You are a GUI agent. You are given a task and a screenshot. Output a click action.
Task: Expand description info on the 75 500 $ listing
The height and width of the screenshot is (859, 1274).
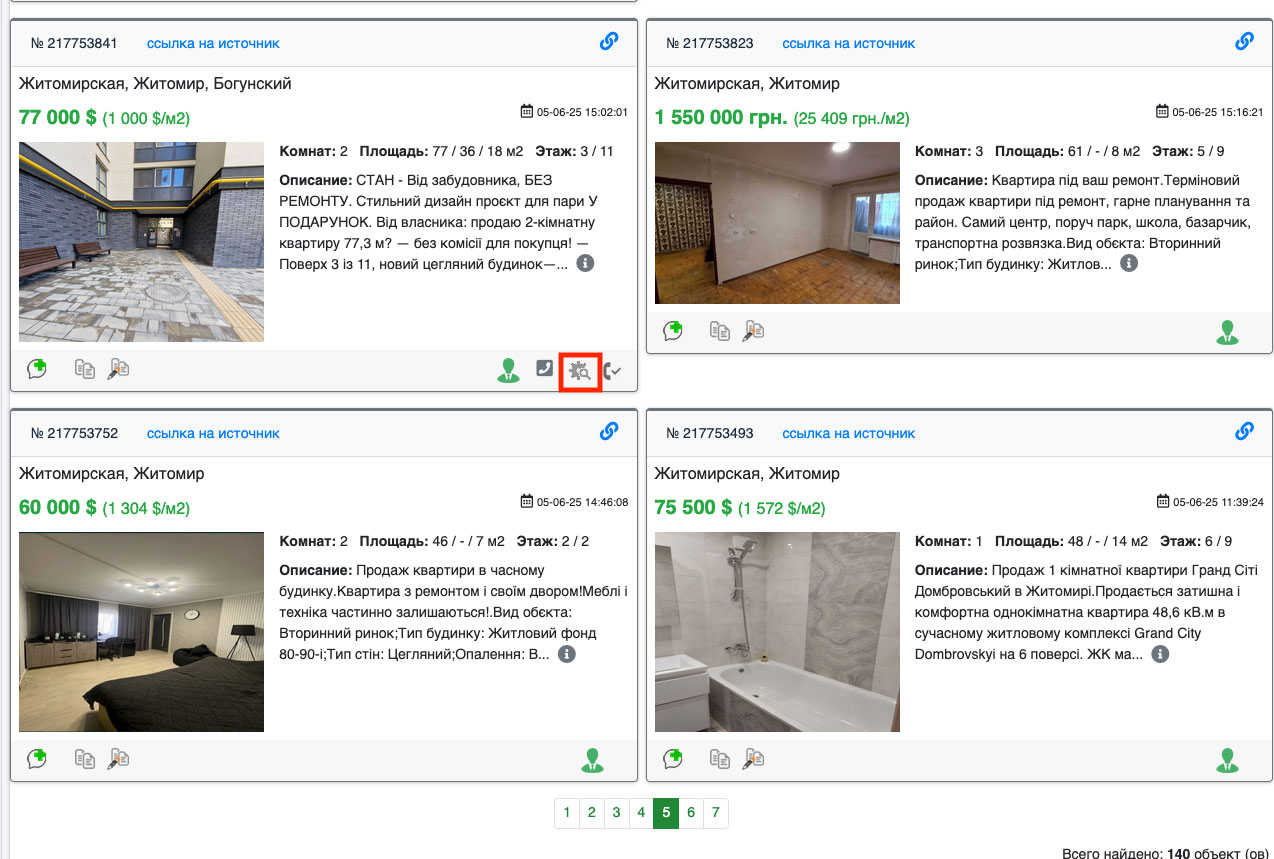(1160, 654)
